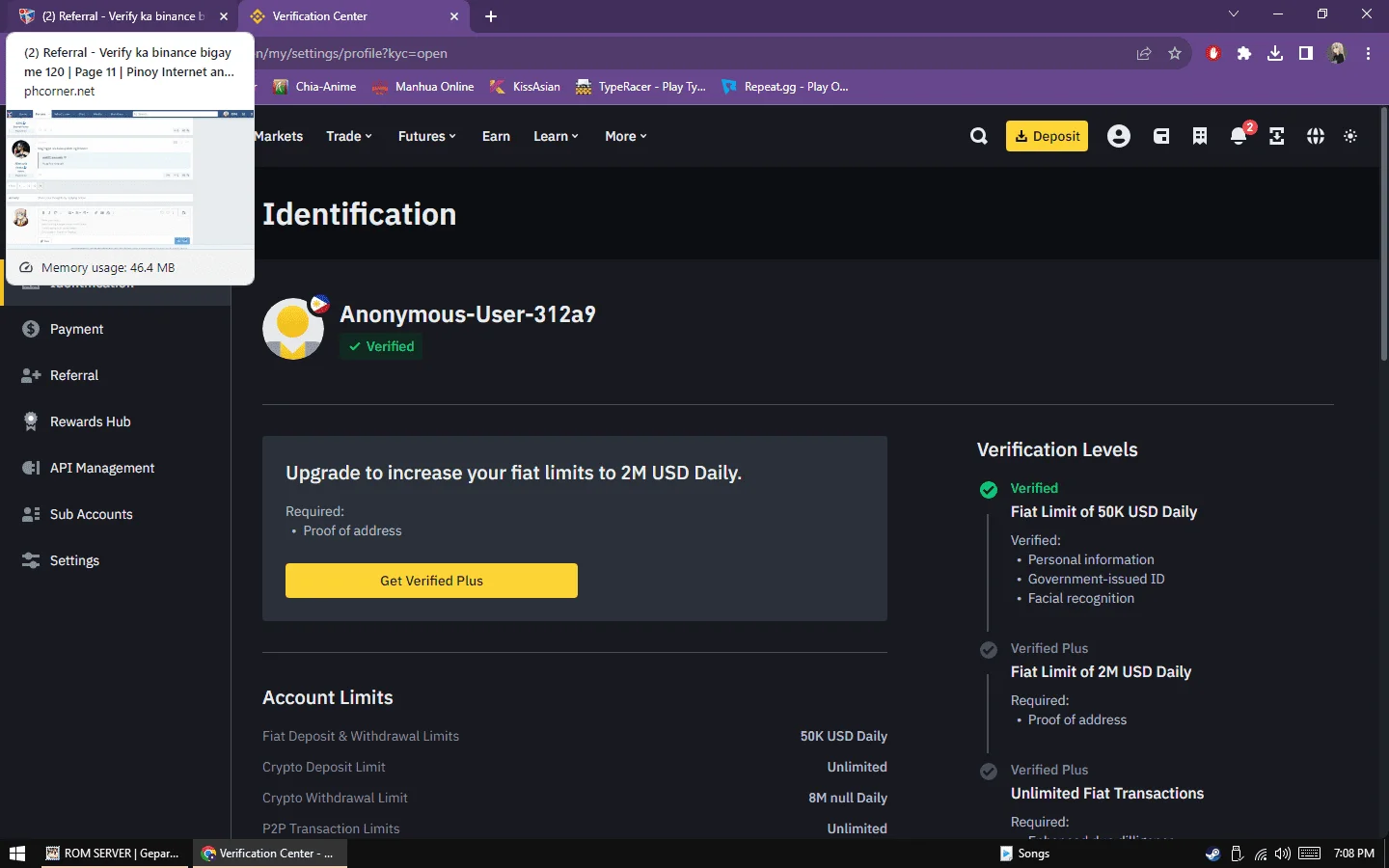Expand the Trade dropdown menu

(349, 136)
